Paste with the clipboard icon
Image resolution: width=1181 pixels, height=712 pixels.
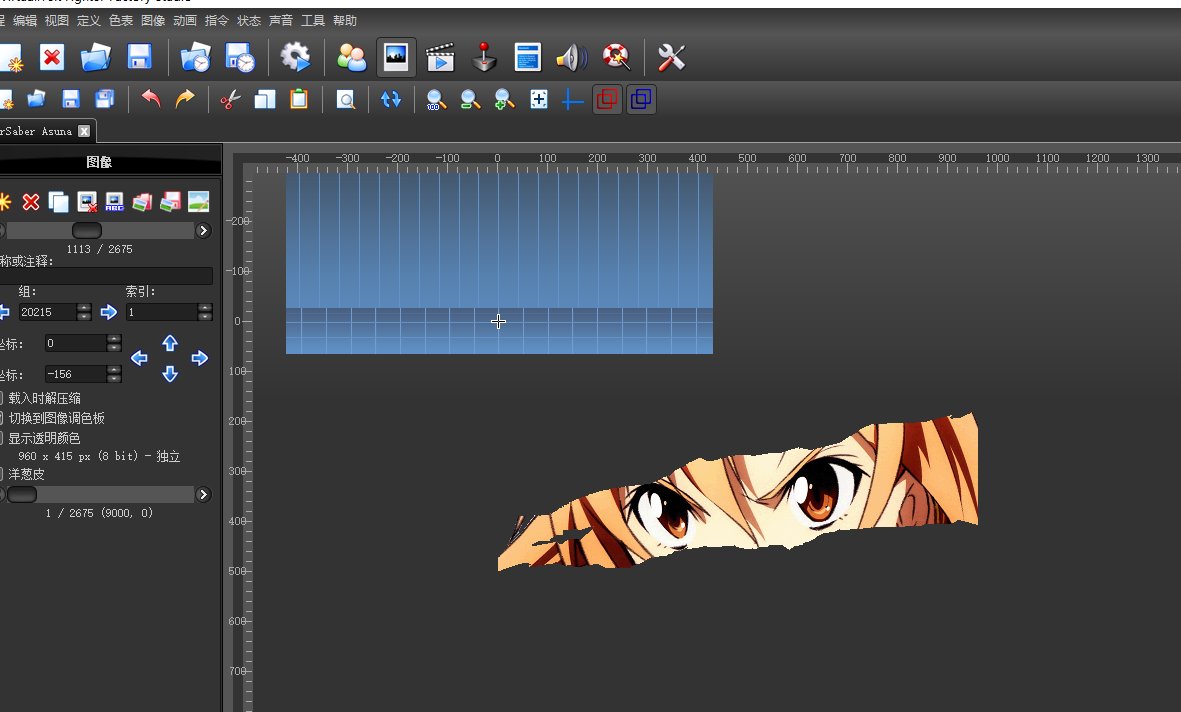coord(299,99)
